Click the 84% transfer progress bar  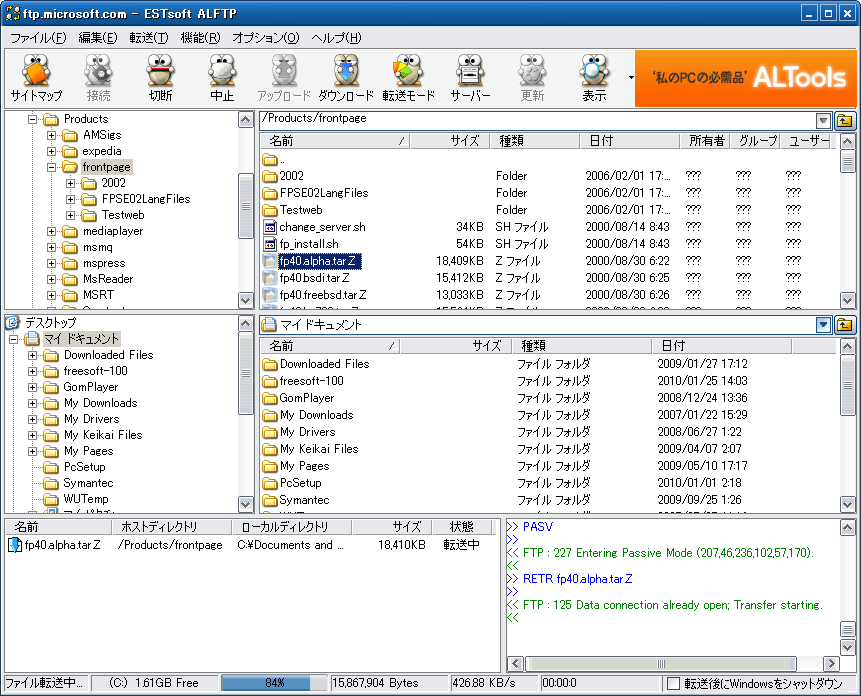coord(275,683)
